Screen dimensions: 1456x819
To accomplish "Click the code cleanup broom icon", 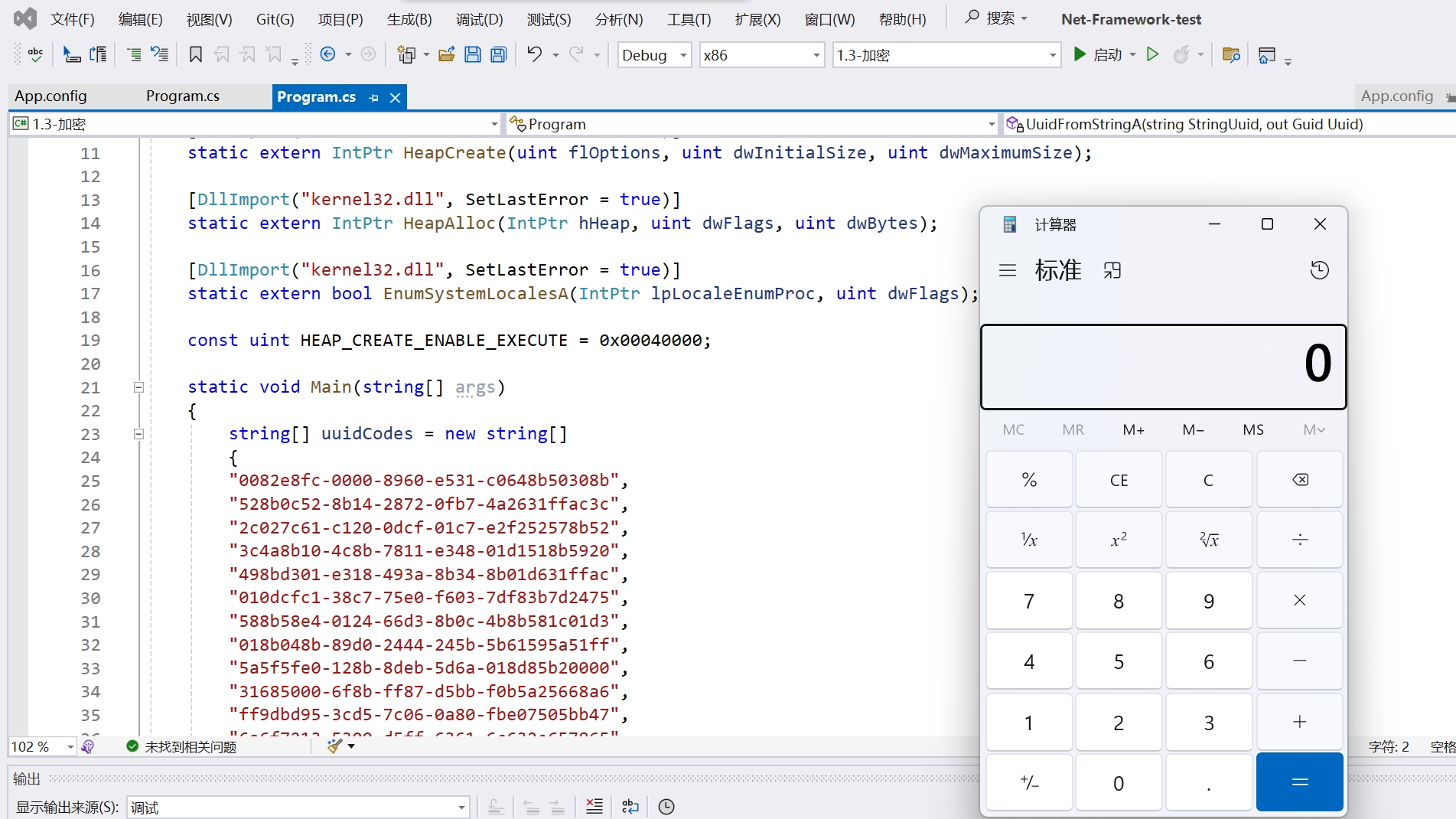I will (x=334, y=746).
